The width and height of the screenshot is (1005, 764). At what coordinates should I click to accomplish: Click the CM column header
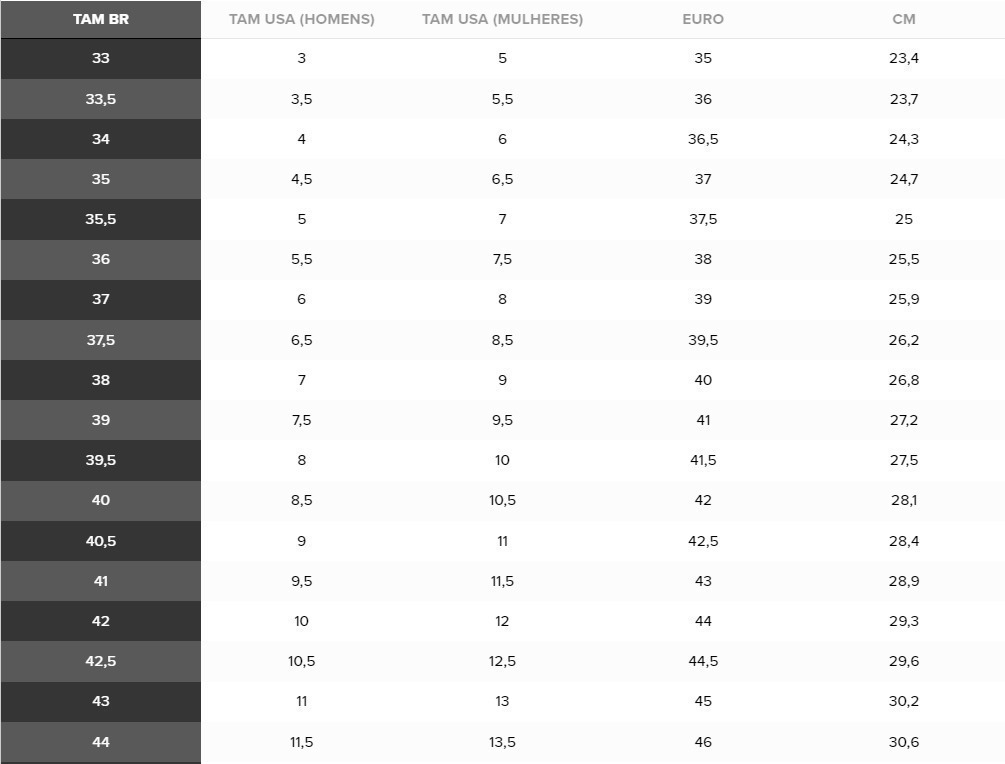coord(904,19)
